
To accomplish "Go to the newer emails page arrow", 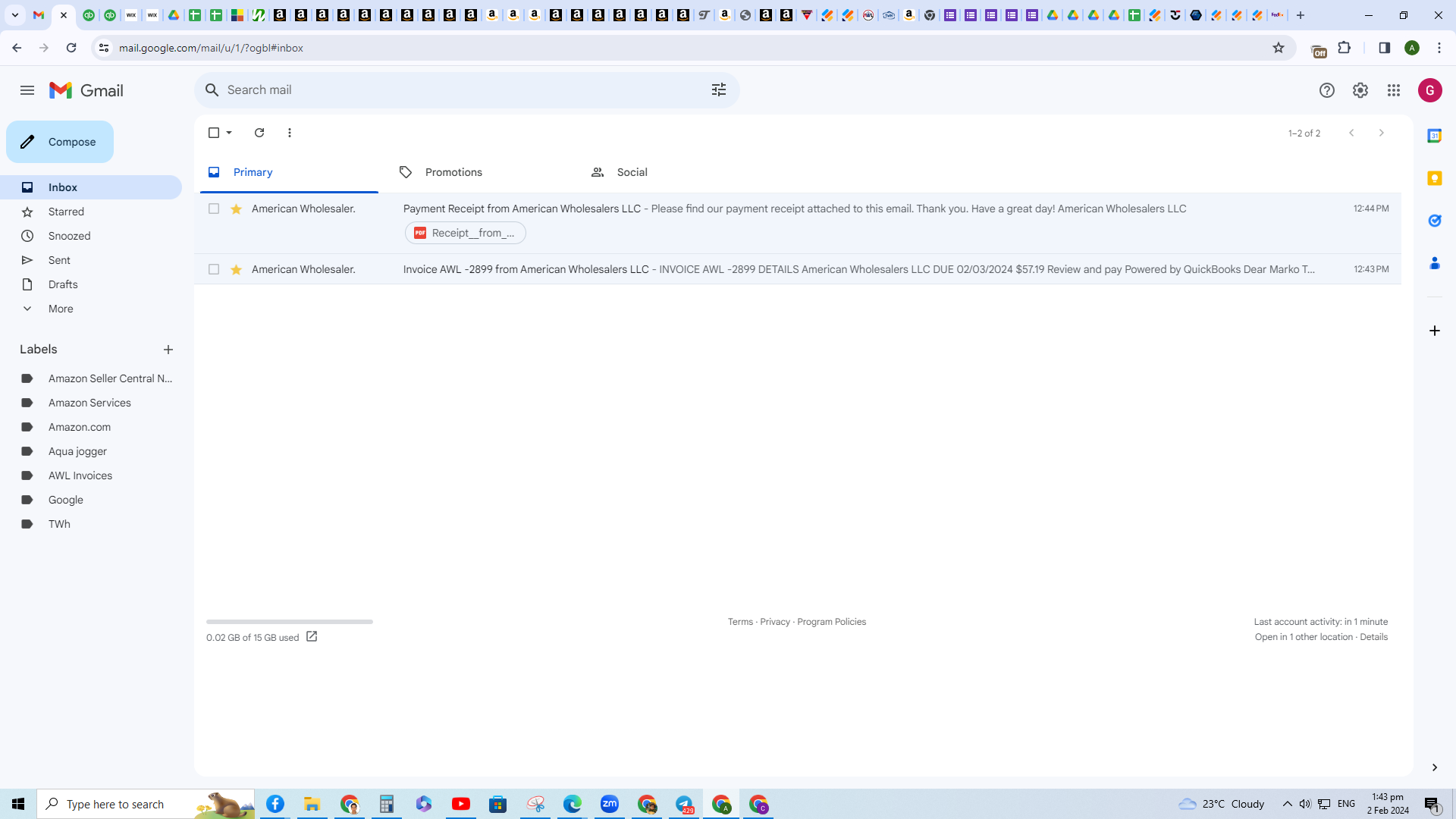I will (1351, 133).
